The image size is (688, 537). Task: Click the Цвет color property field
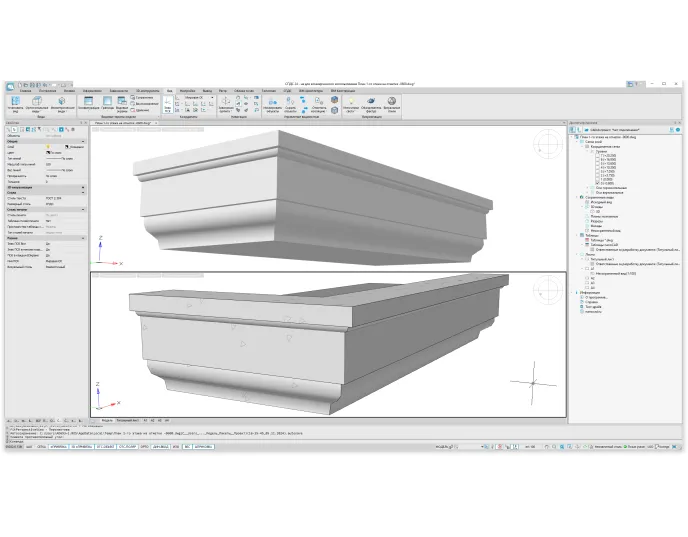(55, 152)
